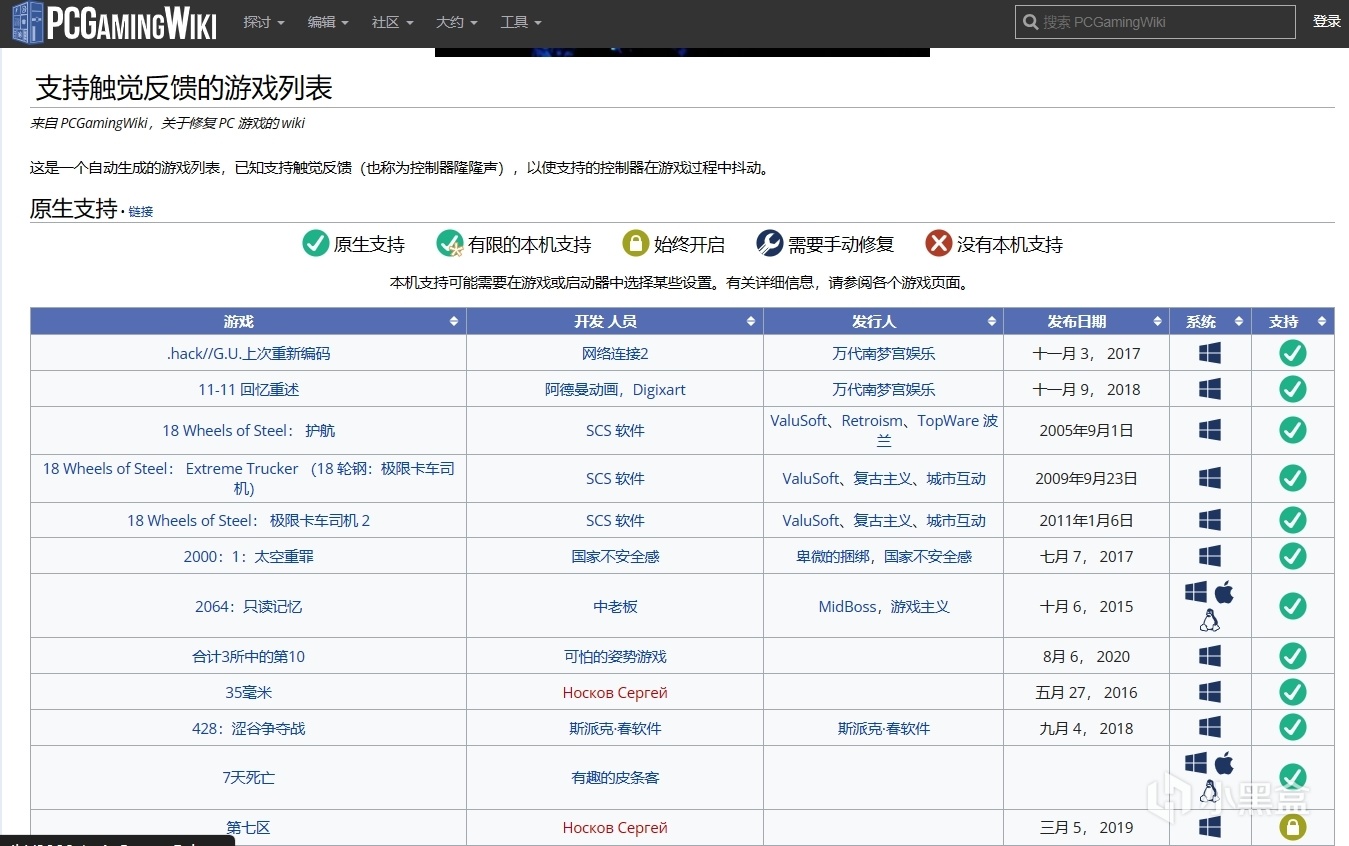The image size is (1349, 846).
Task: Click green check in 2000：1：太空重罪 row
Action: point(1293,556)
